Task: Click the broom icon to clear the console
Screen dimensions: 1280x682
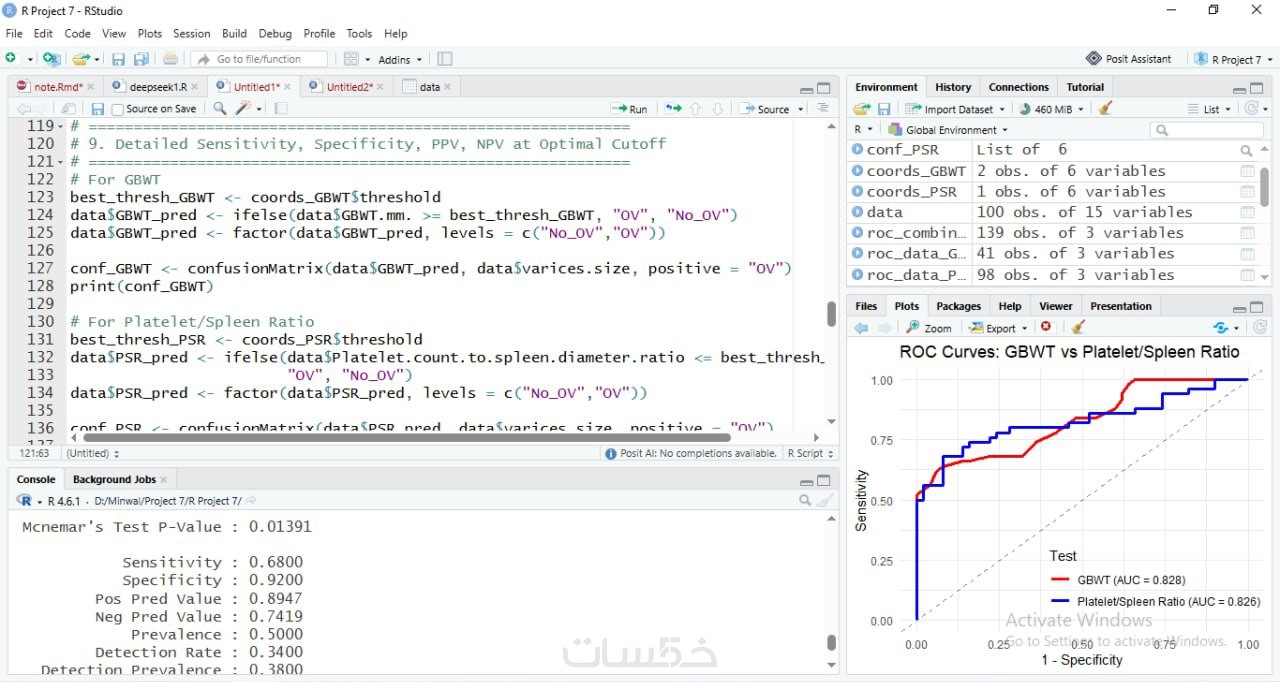Action: click(x=825, y=500)
